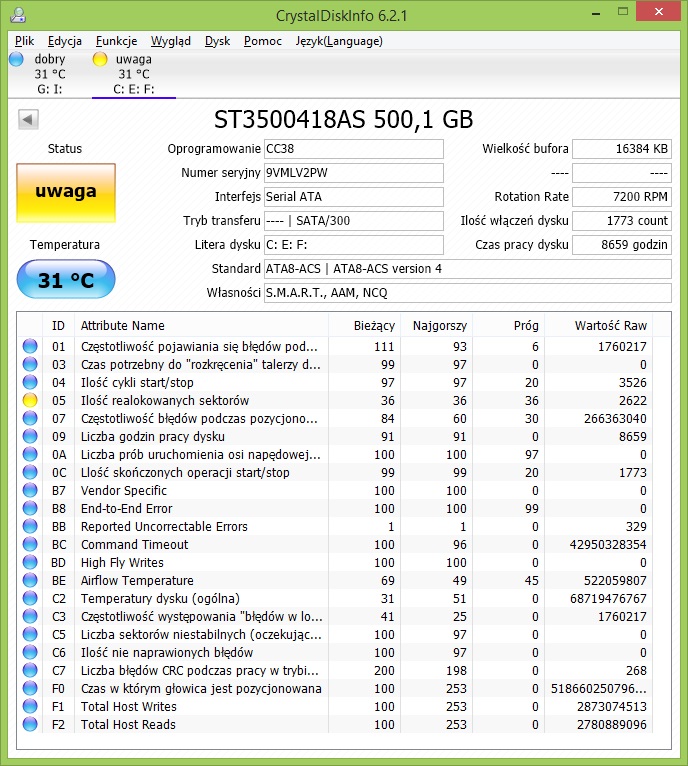The height and width of the screenshot is (766, 688).
Task: Click the status orb for Total Host Writes
Action: (x=30, y=706)
